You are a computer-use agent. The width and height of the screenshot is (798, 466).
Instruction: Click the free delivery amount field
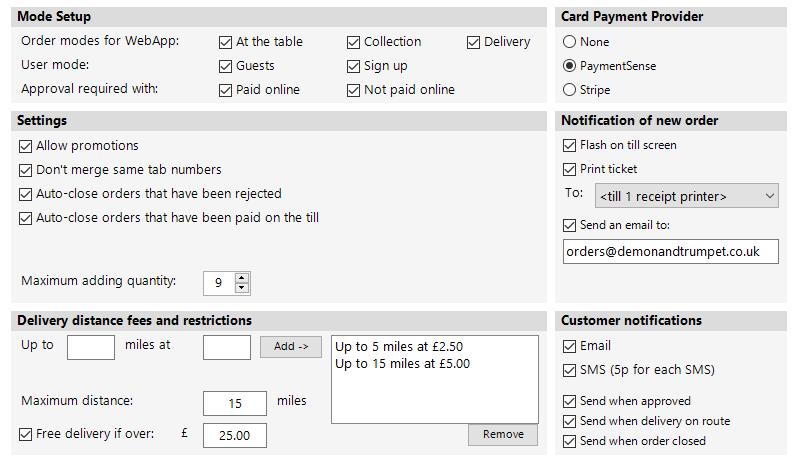click(234, 435)
